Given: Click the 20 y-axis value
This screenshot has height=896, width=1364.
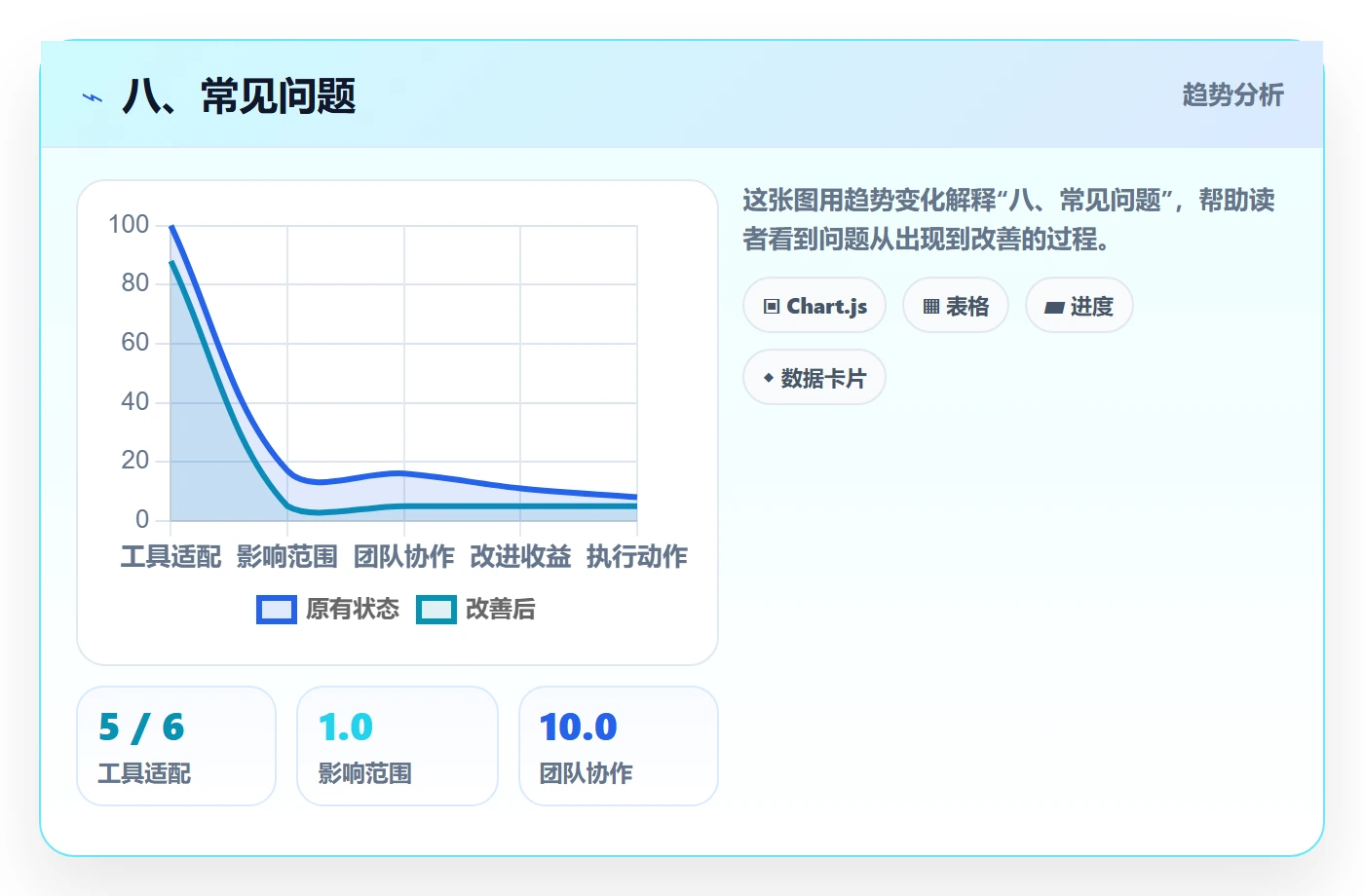Looking at the screenshot, I should pos(135,461).
